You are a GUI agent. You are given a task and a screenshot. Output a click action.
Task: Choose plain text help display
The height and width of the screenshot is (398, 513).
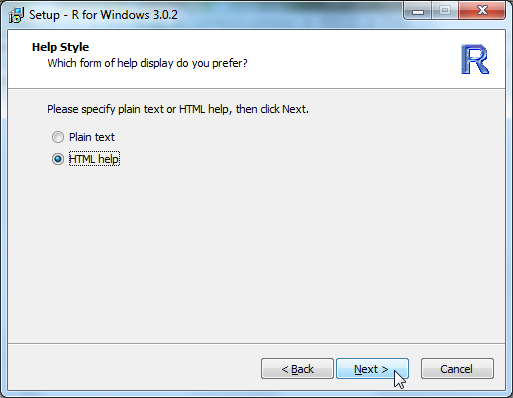click(58, 137)
